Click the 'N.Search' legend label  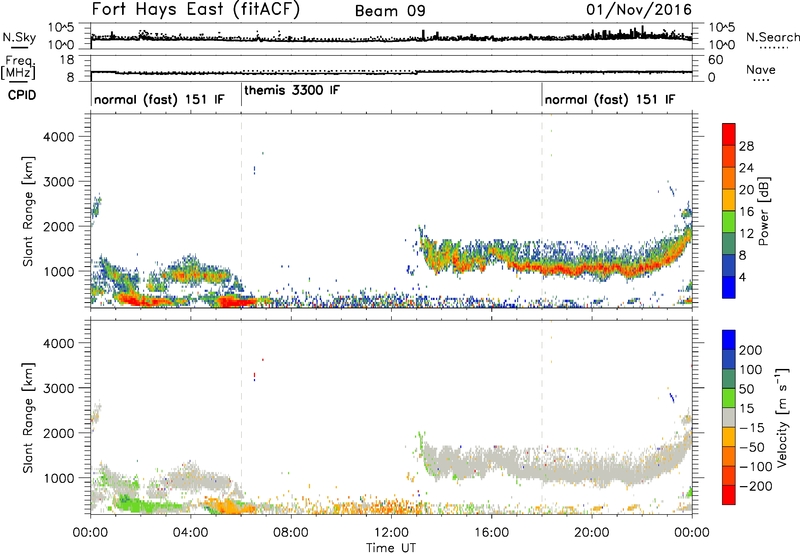click(x=773, y=37)
